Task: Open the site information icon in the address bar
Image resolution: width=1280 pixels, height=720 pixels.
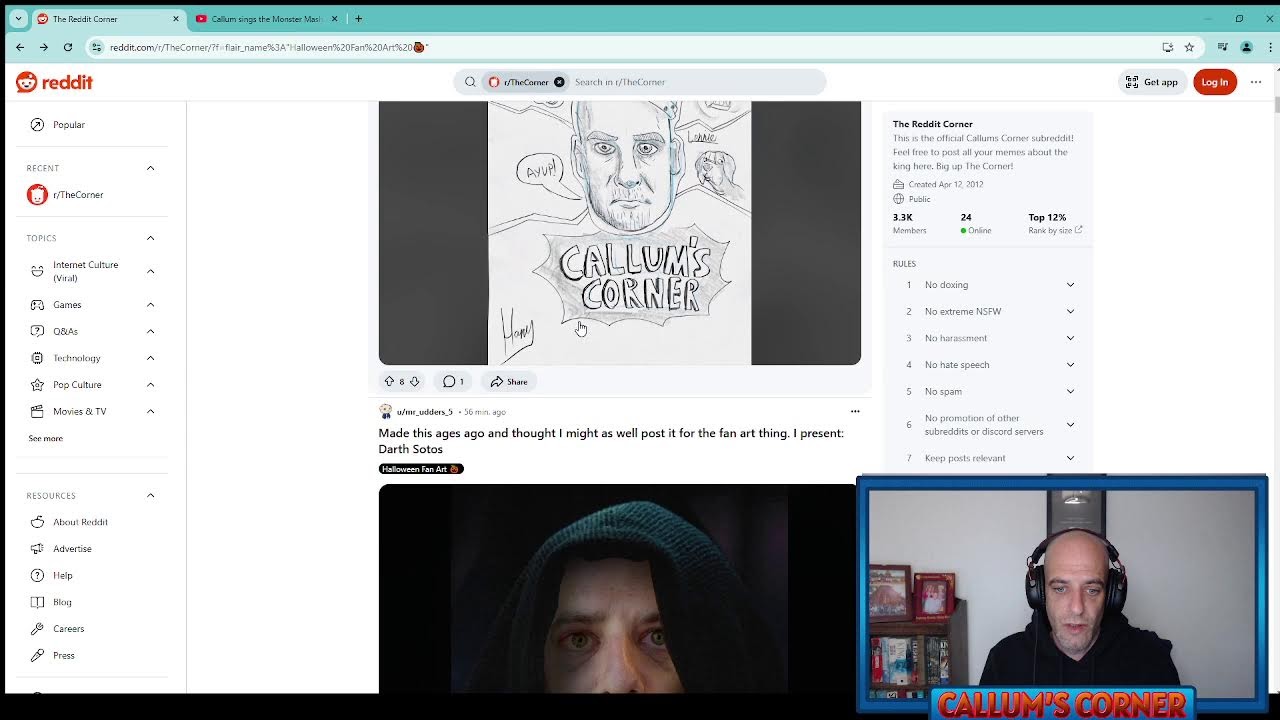Action: coord(96,47)
